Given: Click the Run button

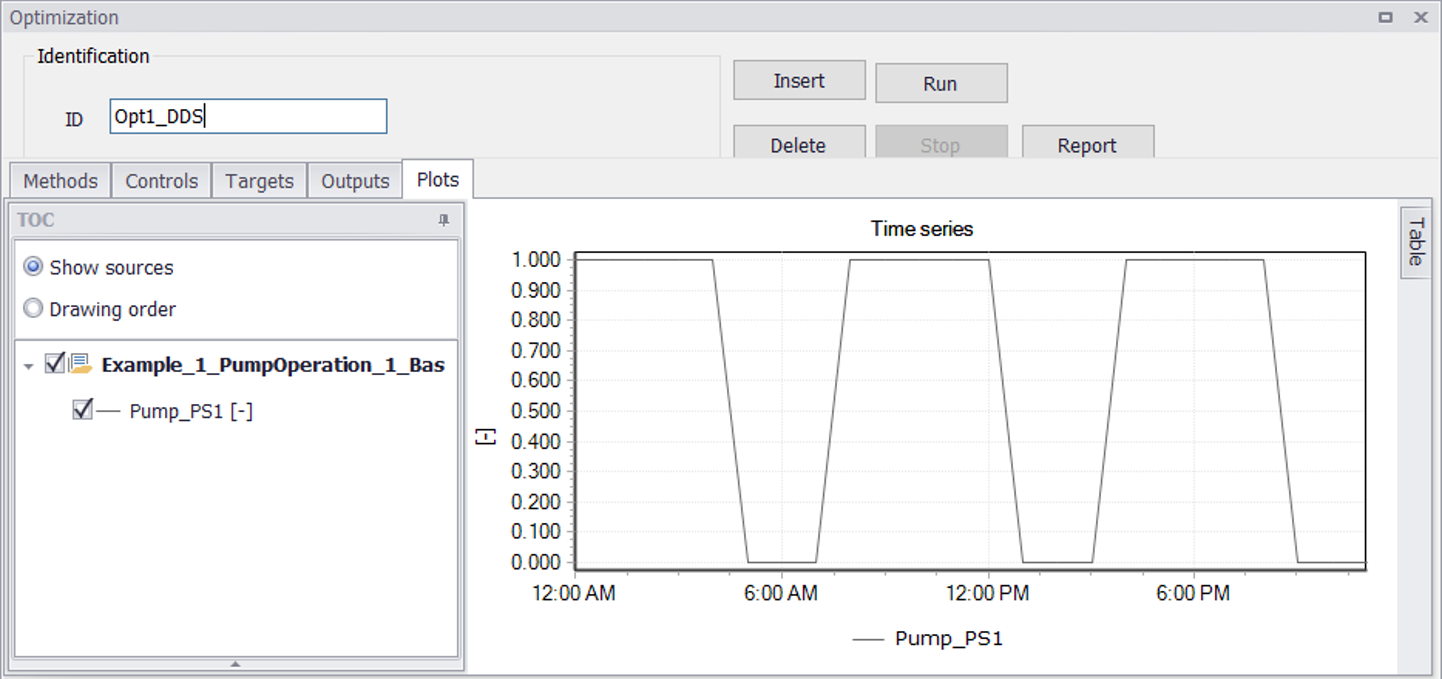Looking at the screenshot, I should tap(940, 84).
